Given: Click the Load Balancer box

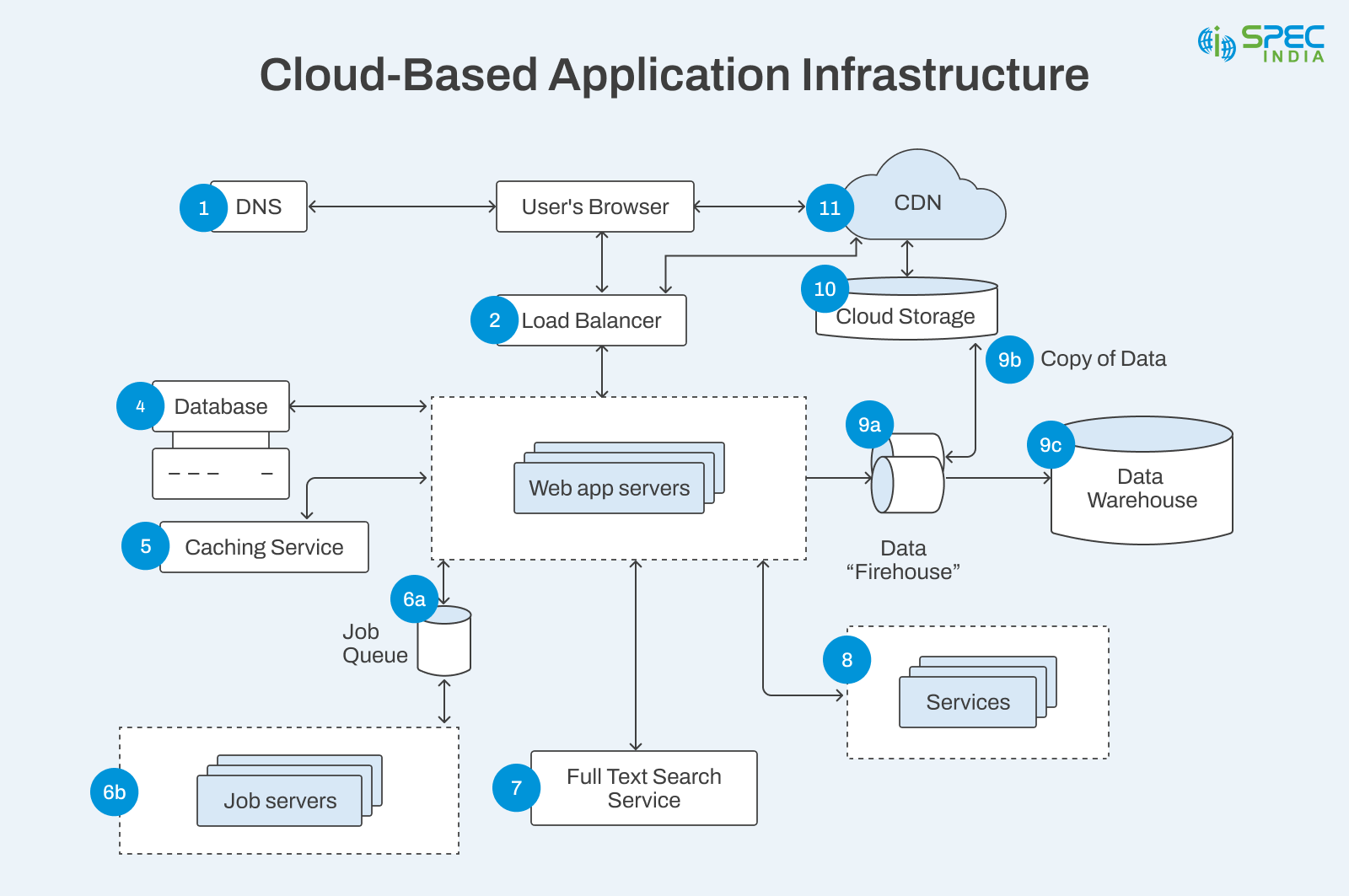Looking at the screenshot, I should tap(591, 320).
